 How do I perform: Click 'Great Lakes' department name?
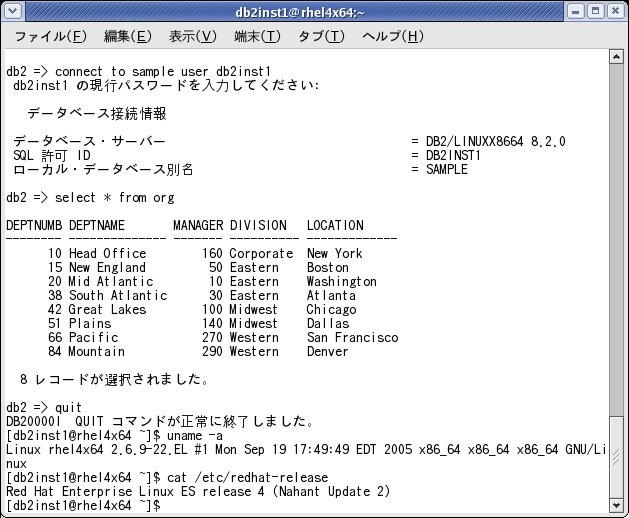(x=108, y=310)
